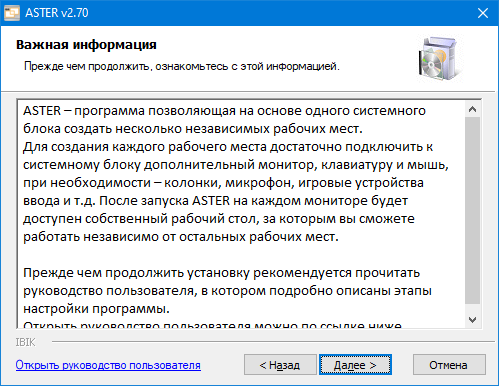Click the scroll up arrow in the info box
The width and height of the screenshot is (499, 386).
pyautogui.click(x=472, y=109)
